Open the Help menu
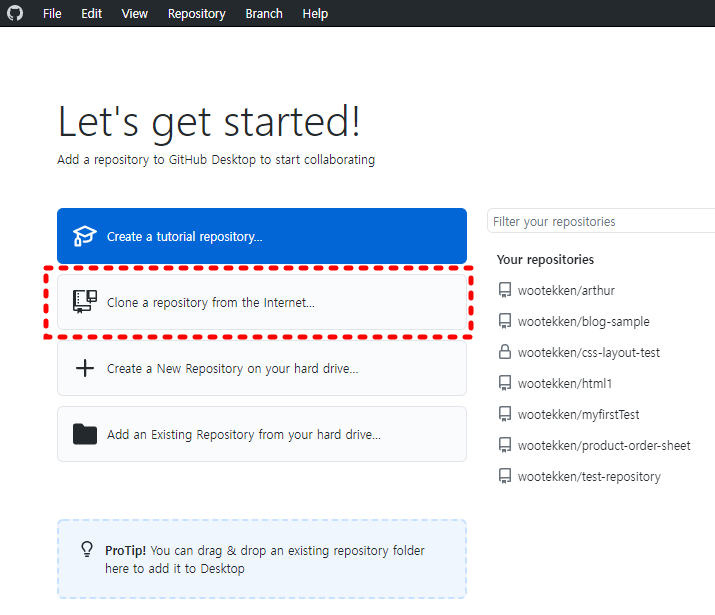Image resolution: width=715 pixels, height=615 pixels. click(315, 14)
